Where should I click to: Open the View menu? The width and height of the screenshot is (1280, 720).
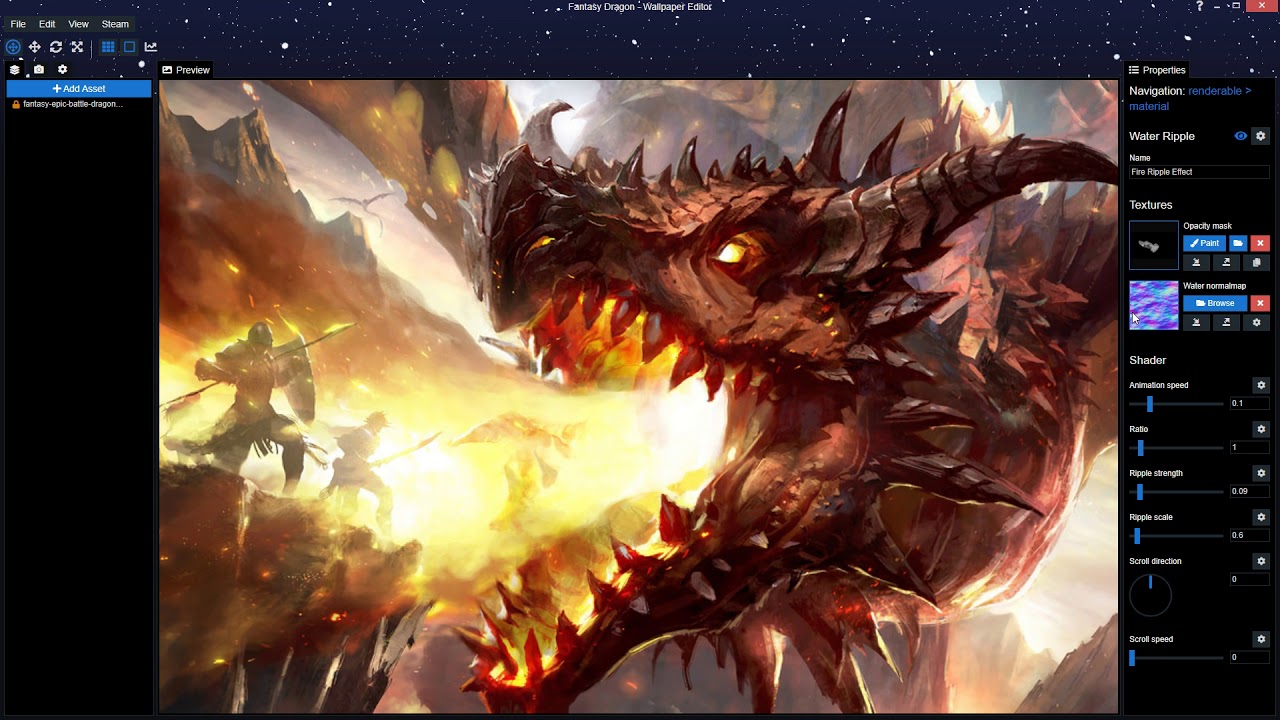[x=78, y=24]
